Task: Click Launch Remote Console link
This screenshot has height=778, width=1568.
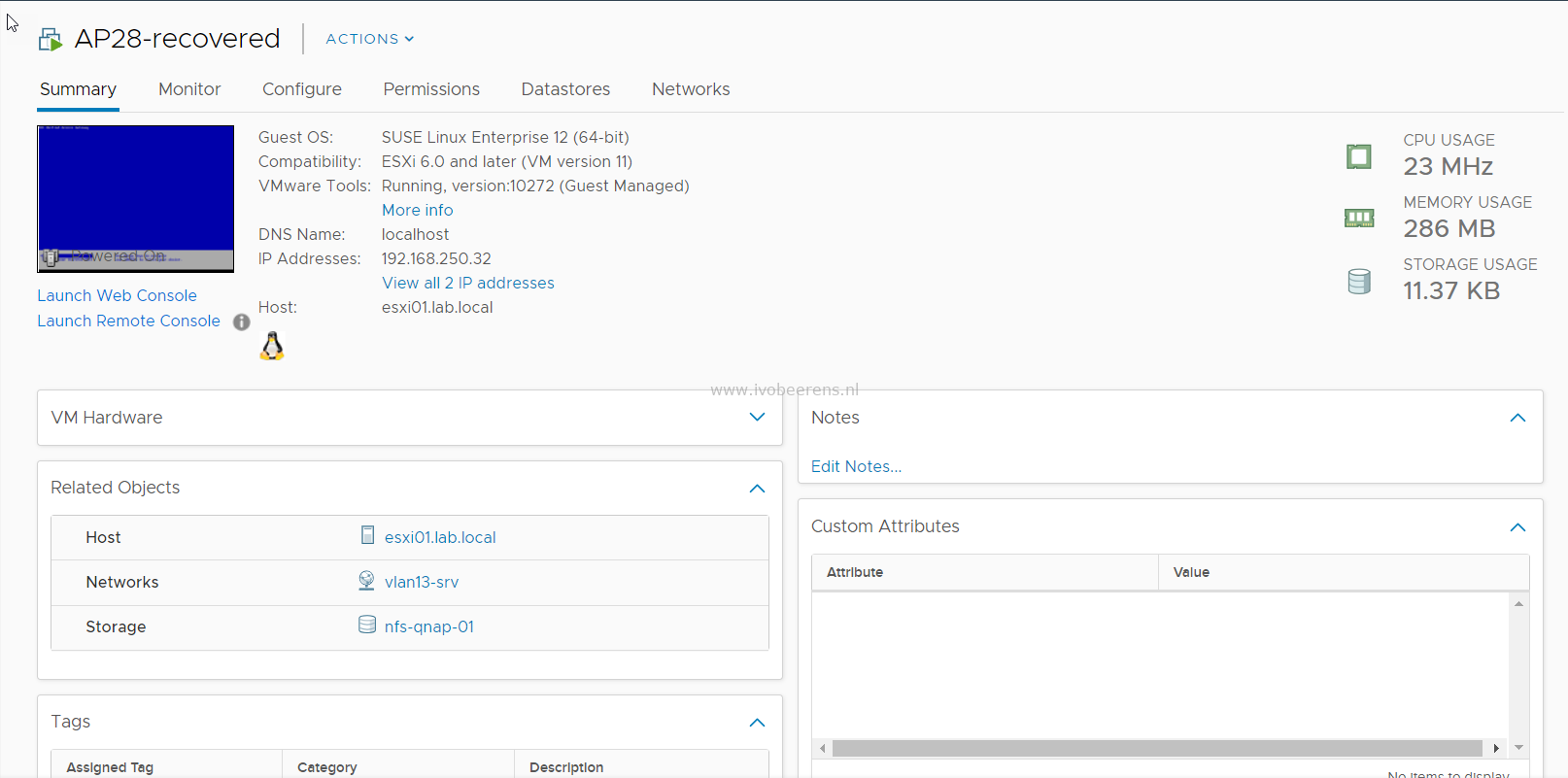Action: [x=128, y=321]
